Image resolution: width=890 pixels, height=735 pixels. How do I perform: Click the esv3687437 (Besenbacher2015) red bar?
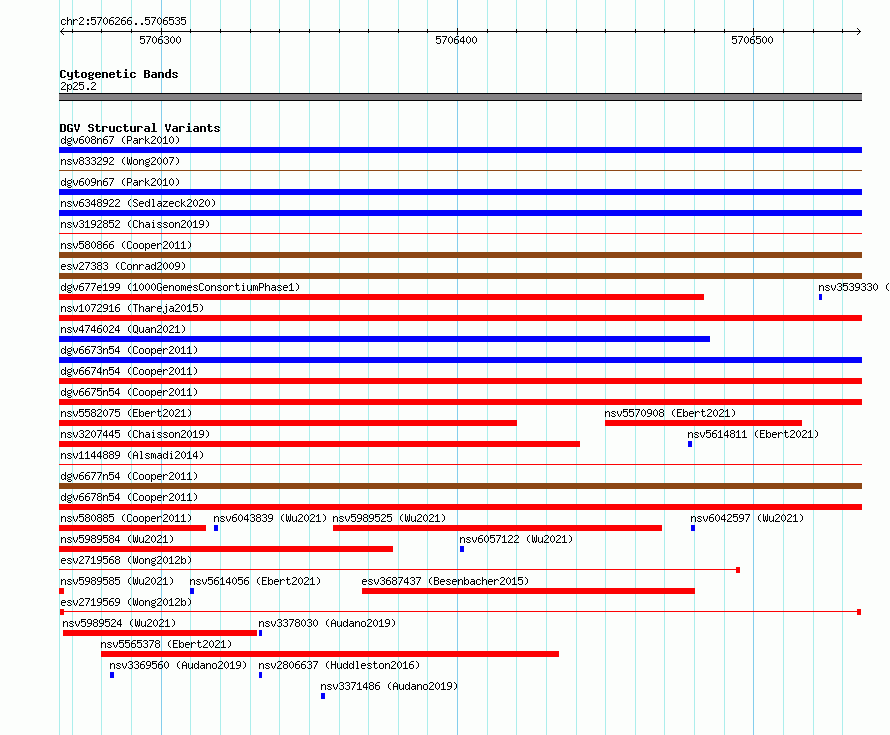pyautogui.click(x=528, y=591)
